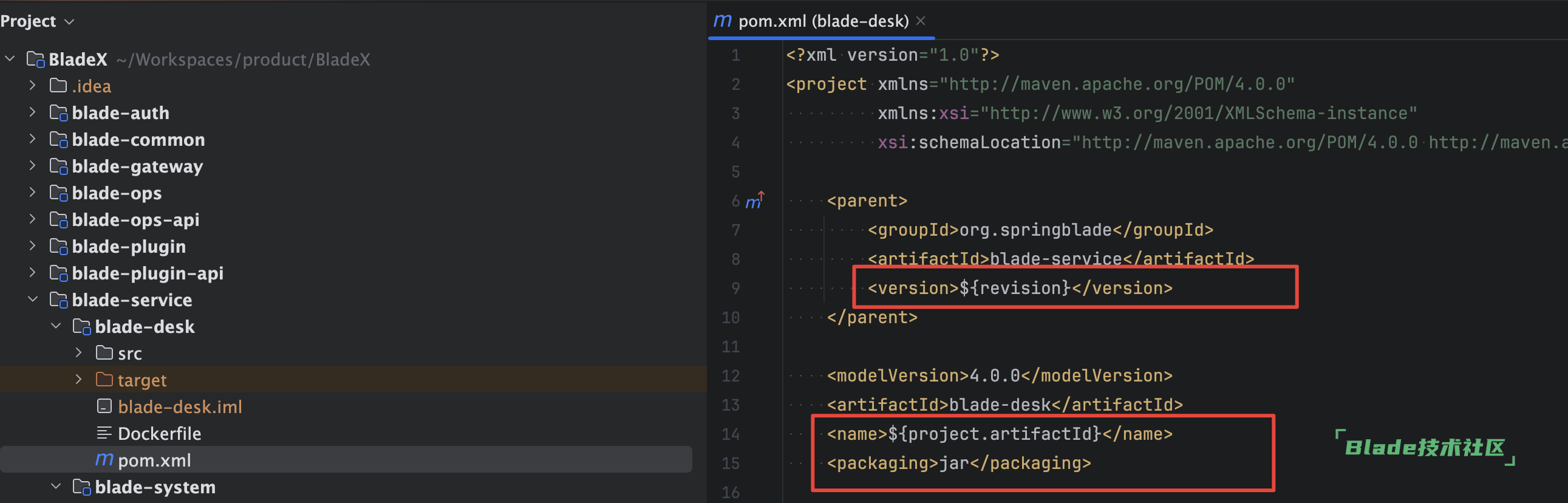1568x503 pixels.
Task: Click org.springblade in the groupId tag
Action: pos(1035,230)
